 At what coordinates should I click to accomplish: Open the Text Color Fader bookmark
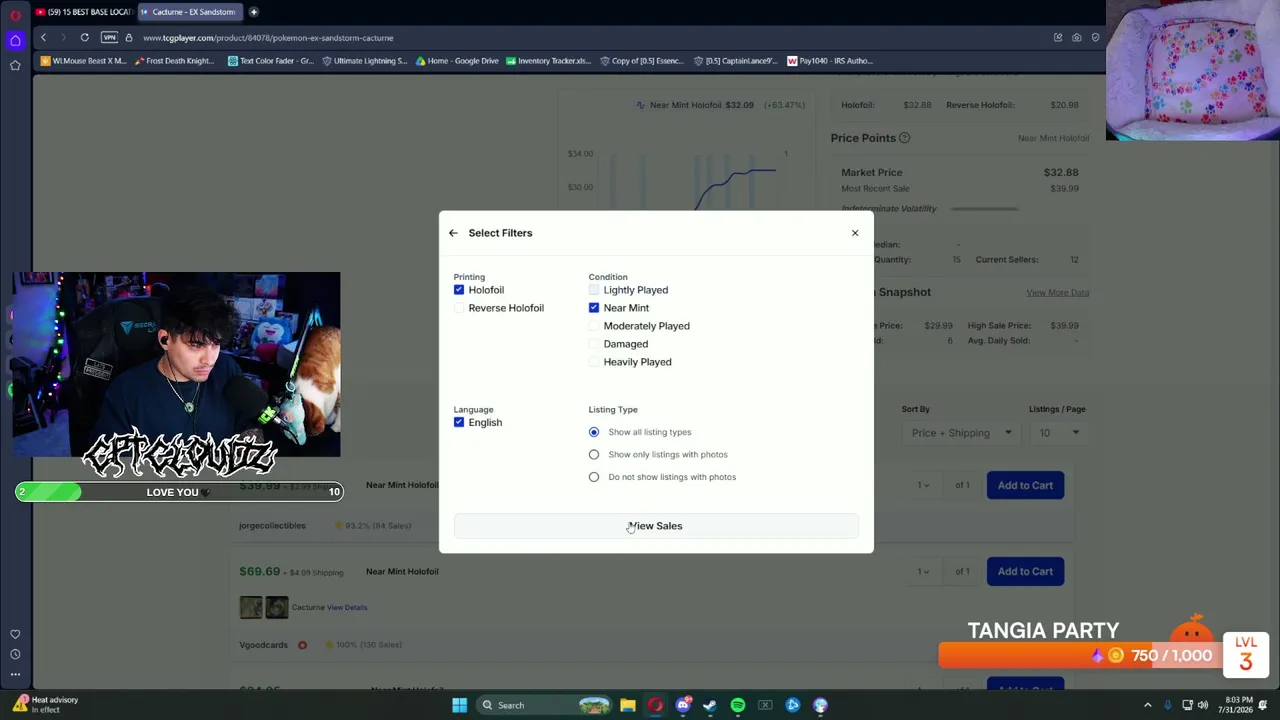click(271, 61)
